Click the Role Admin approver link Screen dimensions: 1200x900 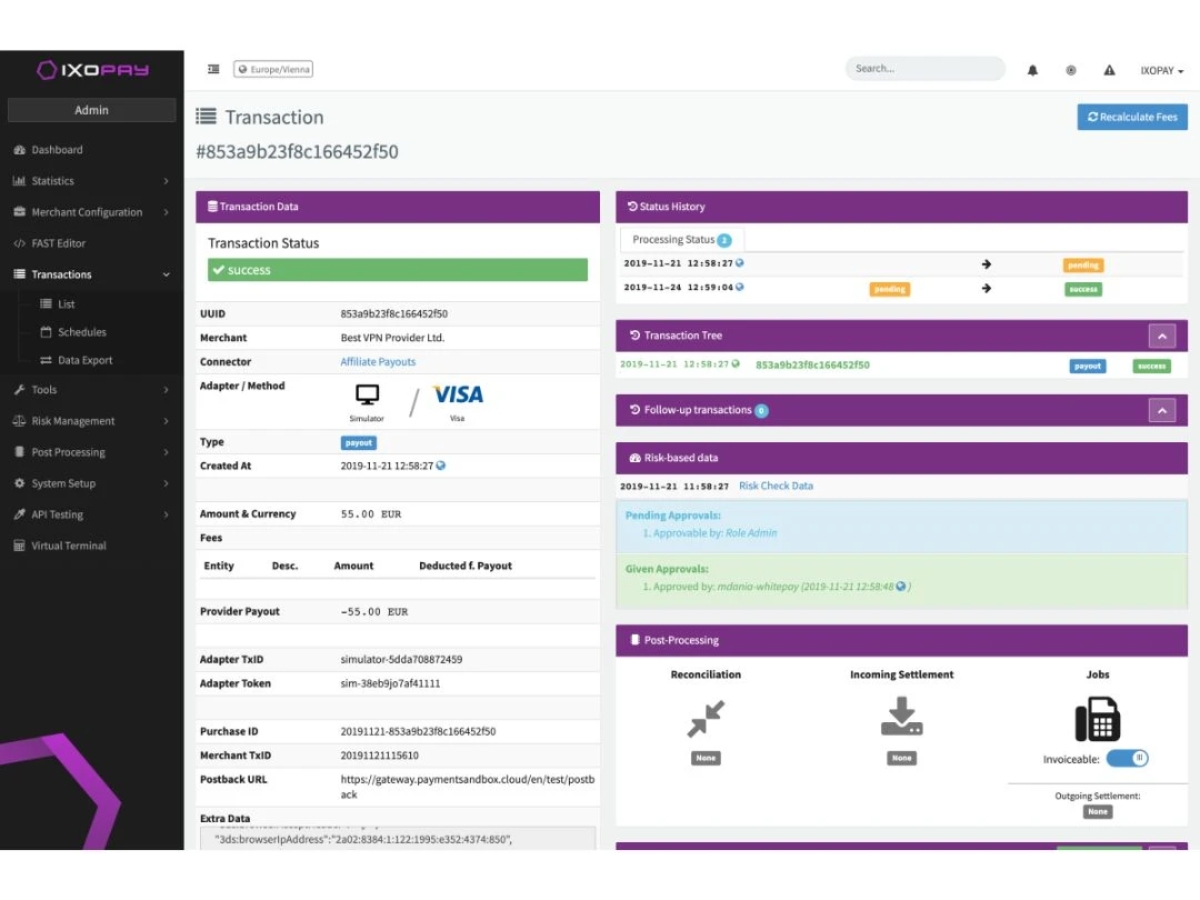(x=751, y=533)
